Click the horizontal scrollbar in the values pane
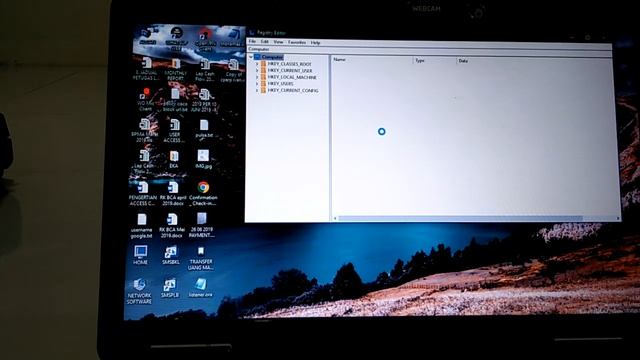Viewport: 640px width, 360px height. point(460,219)
